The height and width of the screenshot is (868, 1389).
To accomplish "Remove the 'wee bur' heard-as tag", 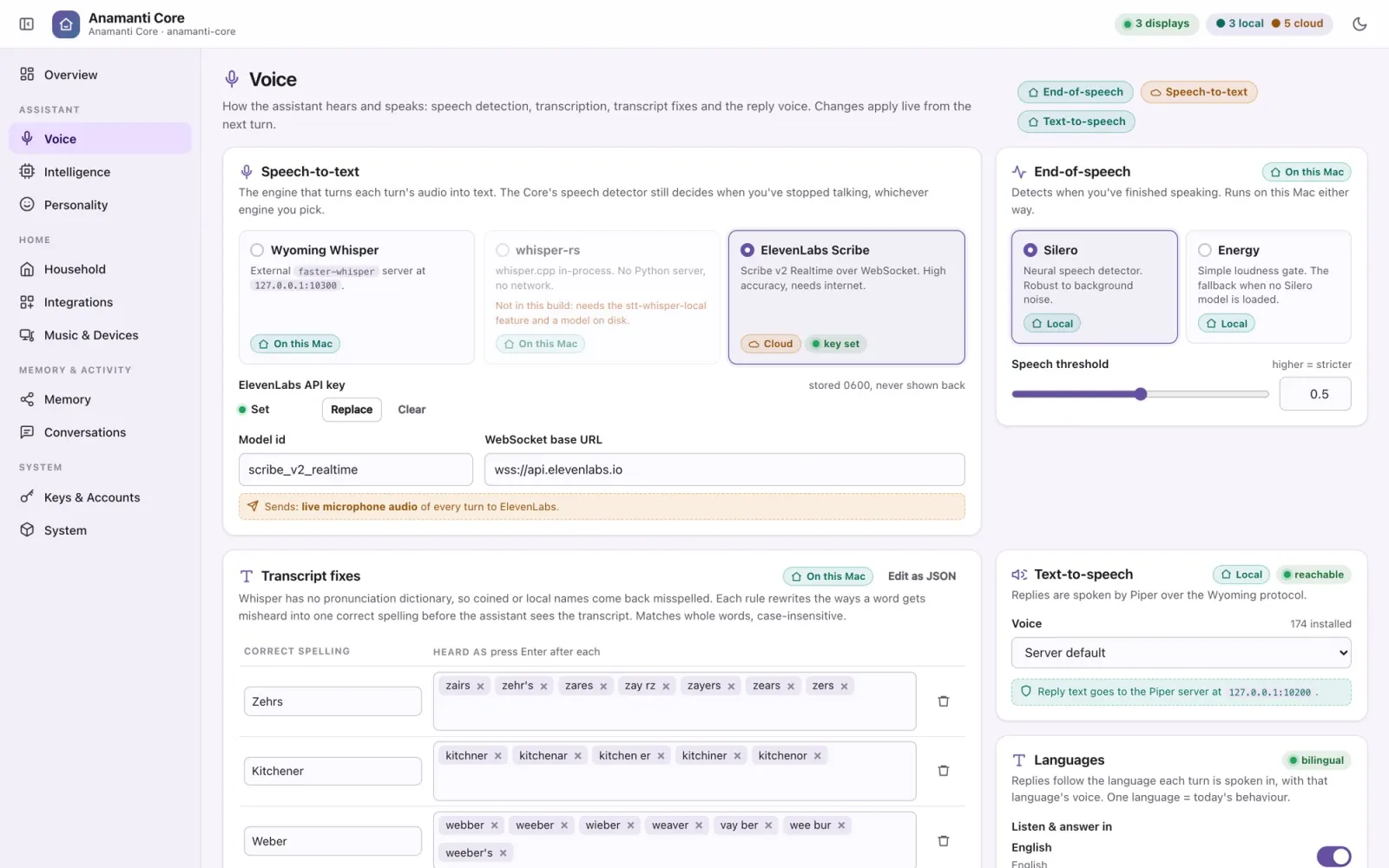I will click(x=841, y=825).
